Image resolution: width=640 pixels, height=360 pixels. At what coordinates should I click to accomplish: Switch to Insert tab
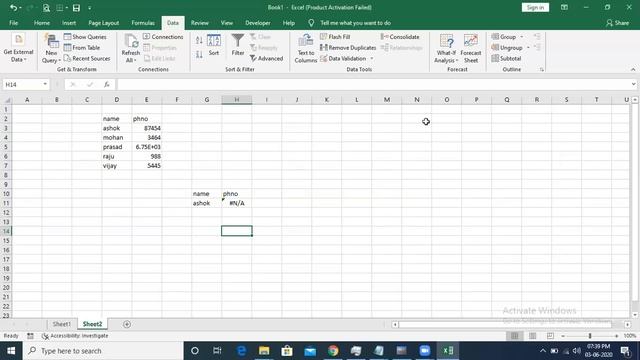(x=69, y=23)
